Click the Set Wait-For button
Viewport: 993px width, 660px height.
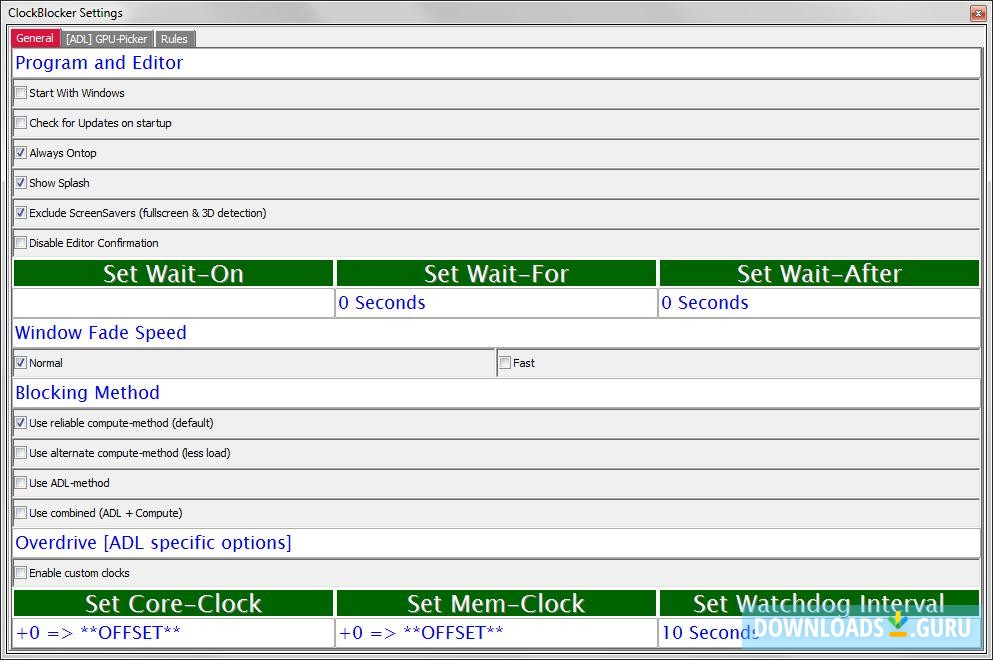tap(496, 273)
